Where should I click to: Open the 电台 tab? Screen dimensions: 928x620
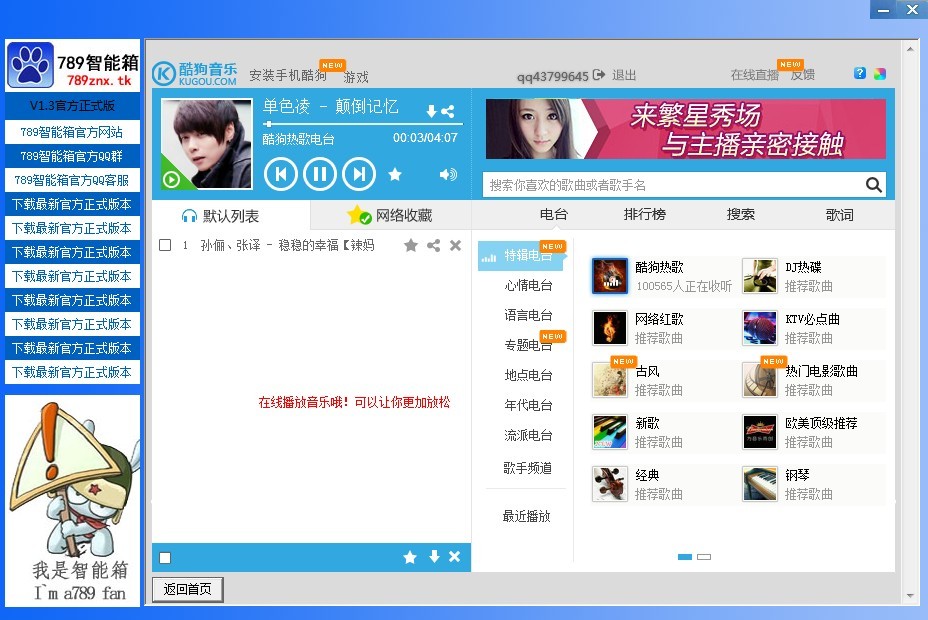[553, 214]
